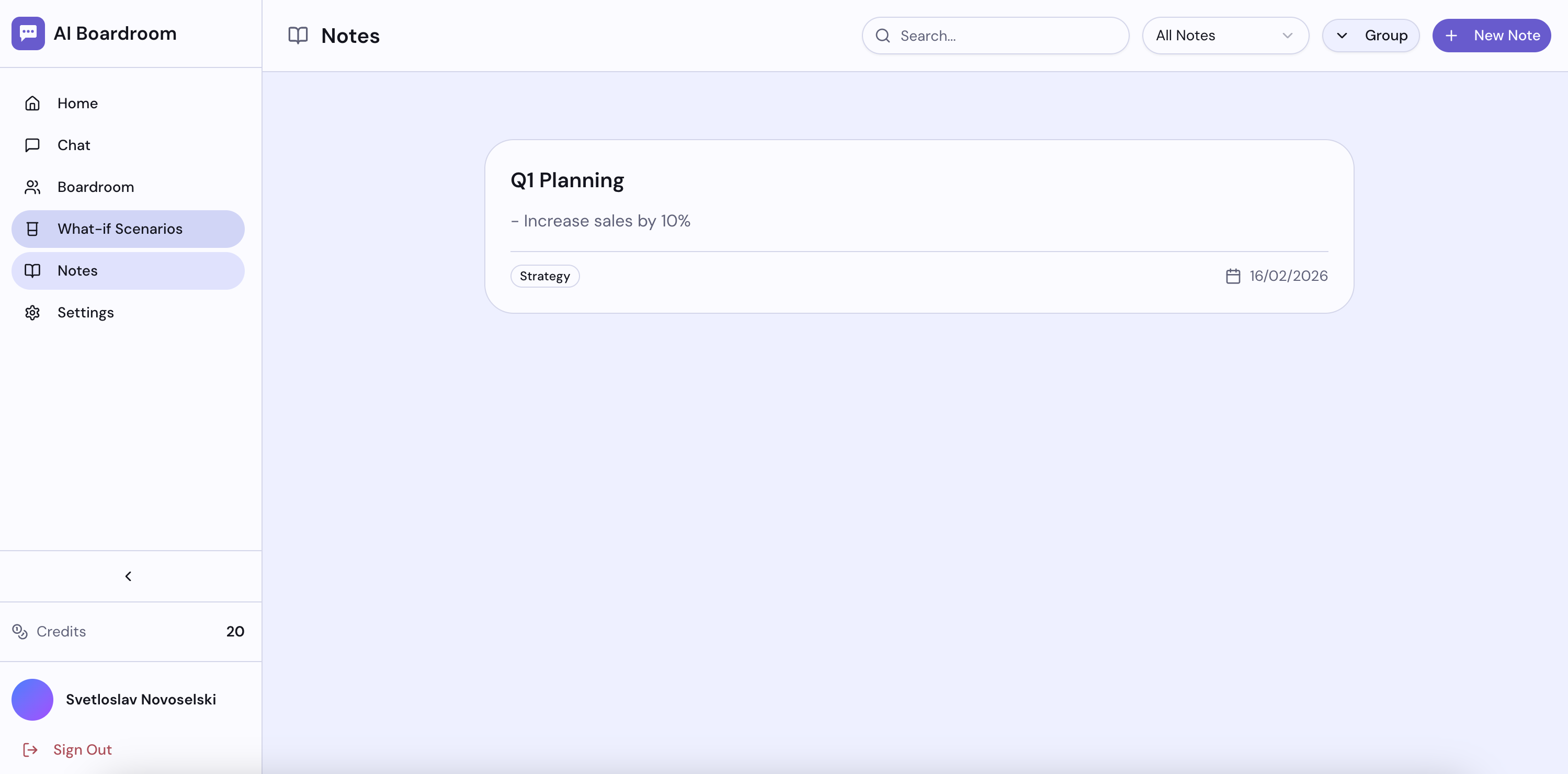Open the All Notes filter dropdown
1568x774 pixels.
[x=1225, y=35]
